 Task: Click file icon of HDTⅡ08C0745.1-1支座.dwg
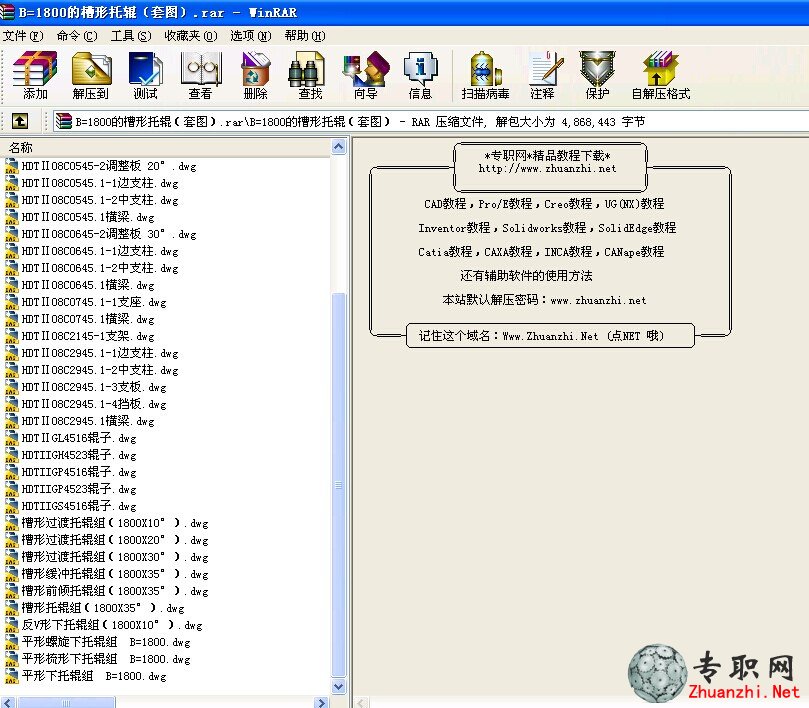coord(11,302)
